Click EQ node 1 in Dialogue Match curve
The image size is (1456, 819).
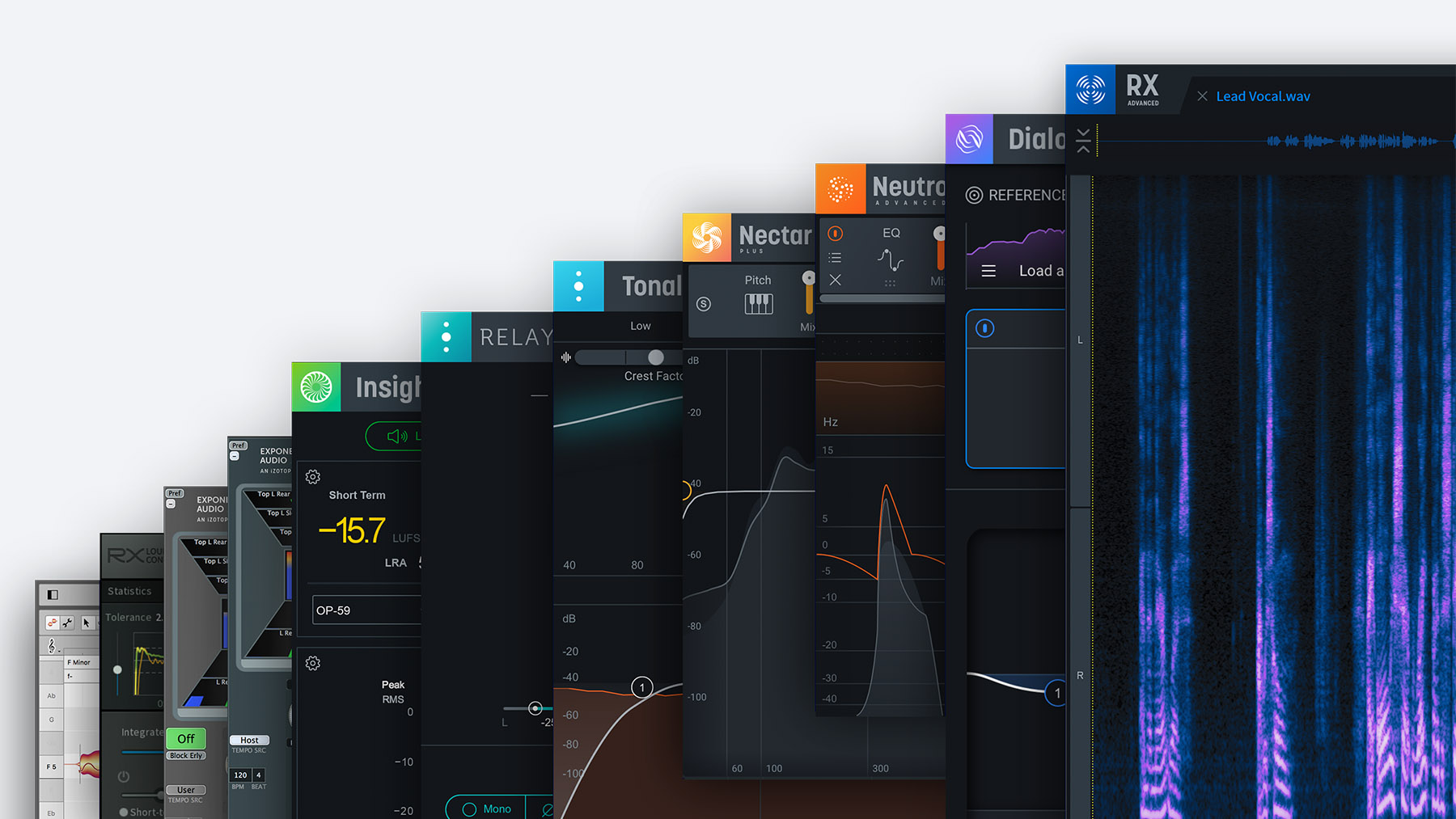coord(1056,693)
